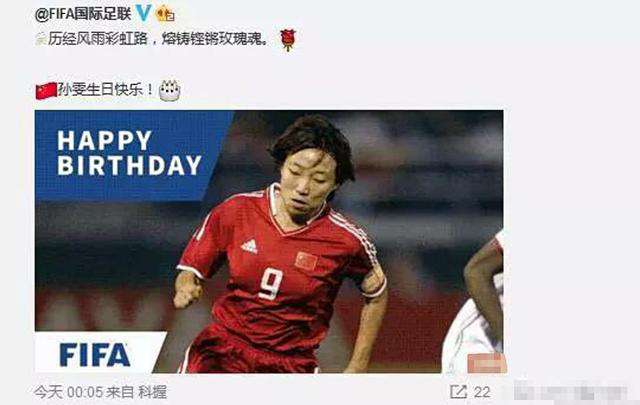Click the repost count 22

click(x=482, y=392)
